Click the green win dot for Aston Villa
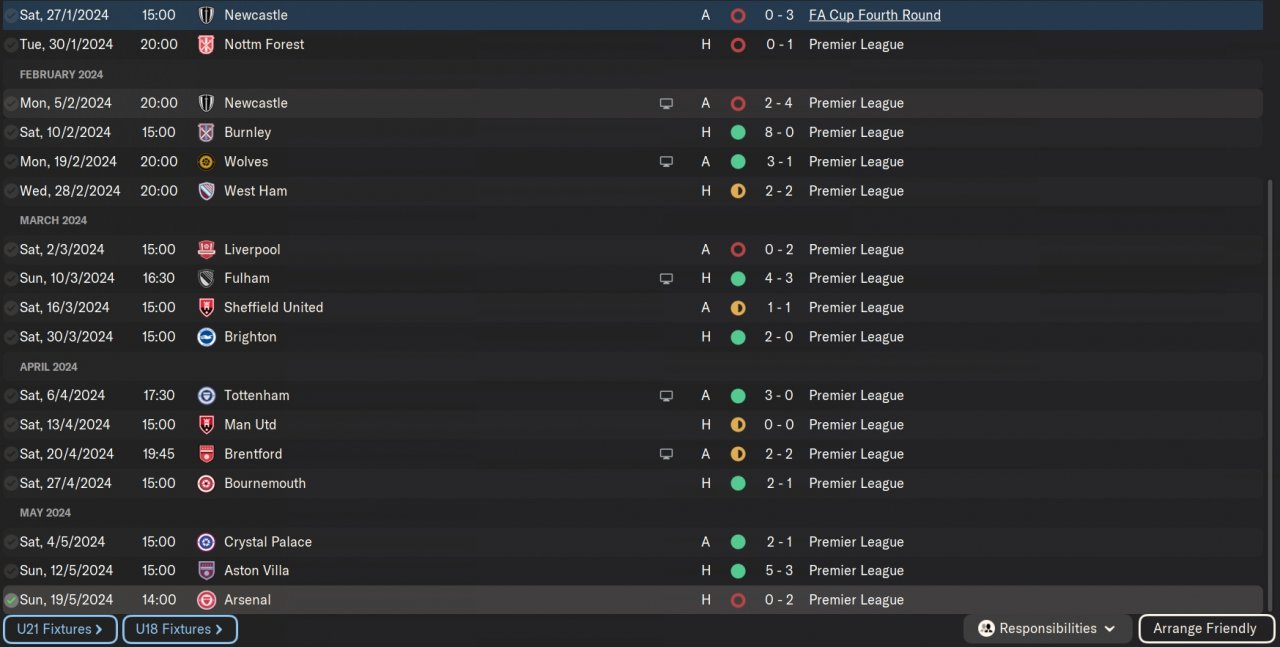1280x647 pixels. click(x=738, y=571)
